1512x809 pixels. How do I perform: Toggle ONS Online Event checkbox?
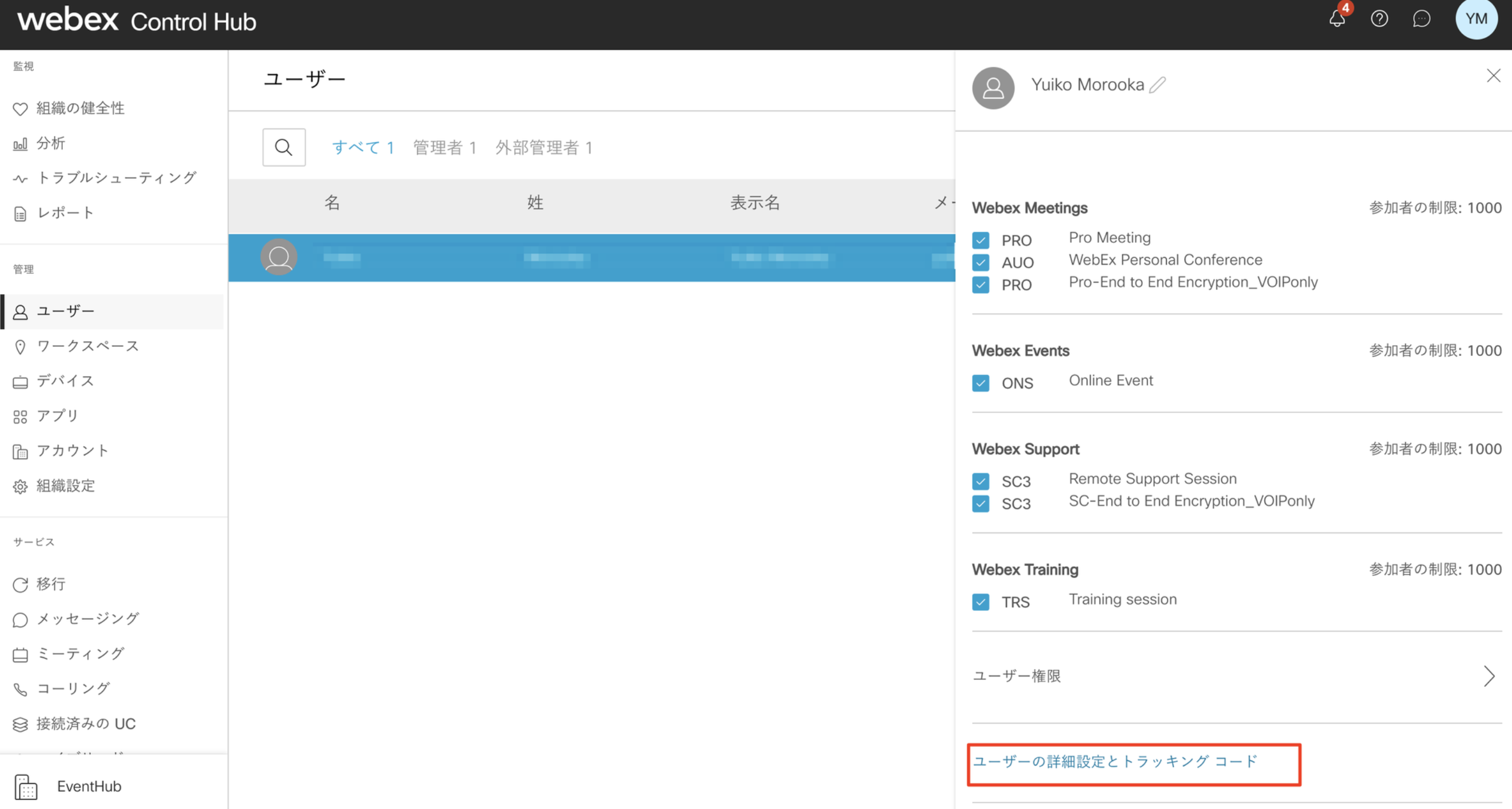point(981,383)
